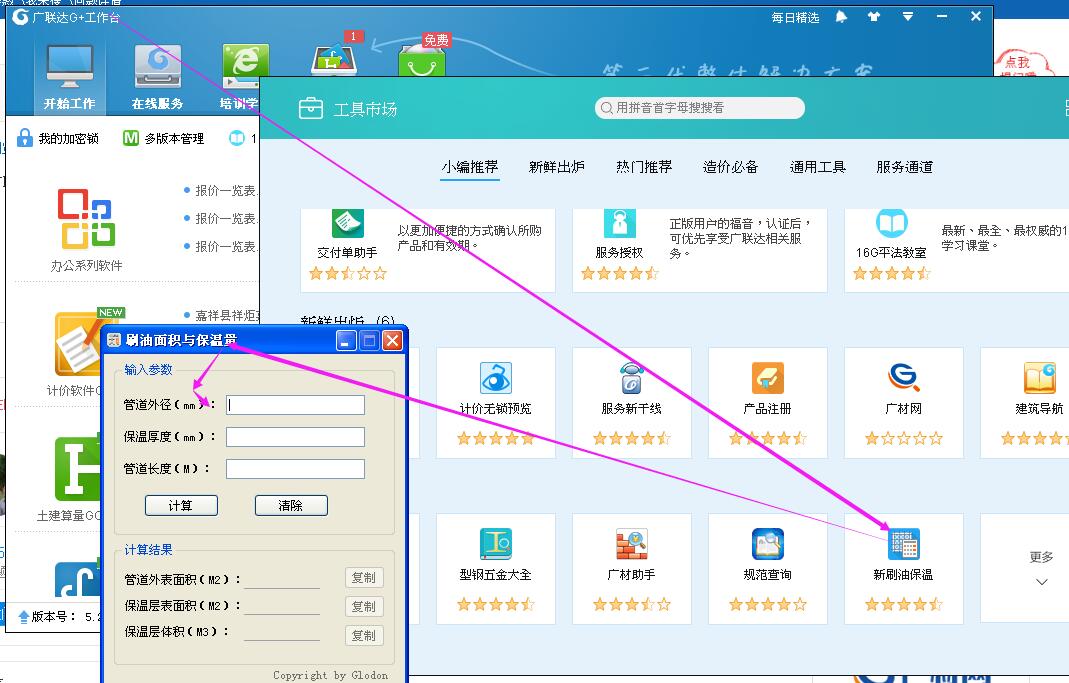Click the 管道长度(M) input field
Screen dimensions: 1069x683
[295, 469]
